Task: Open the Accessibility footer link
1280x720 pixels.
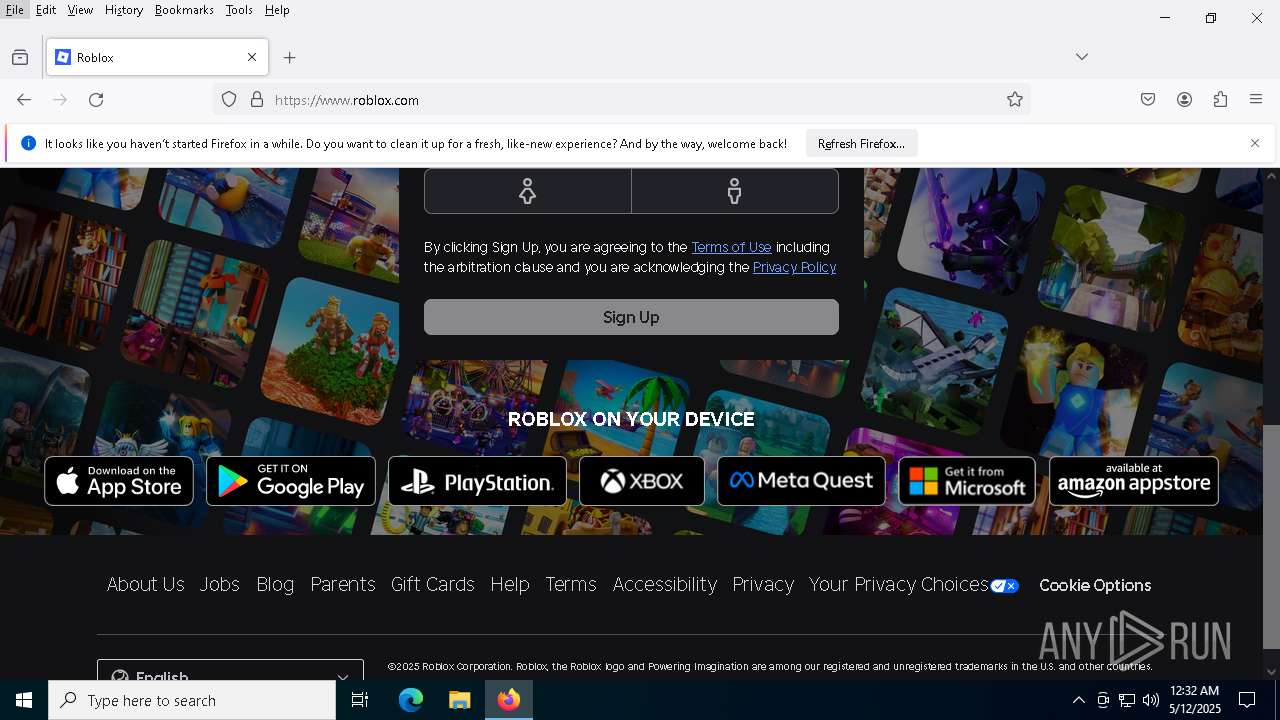Action: [665, 585]
